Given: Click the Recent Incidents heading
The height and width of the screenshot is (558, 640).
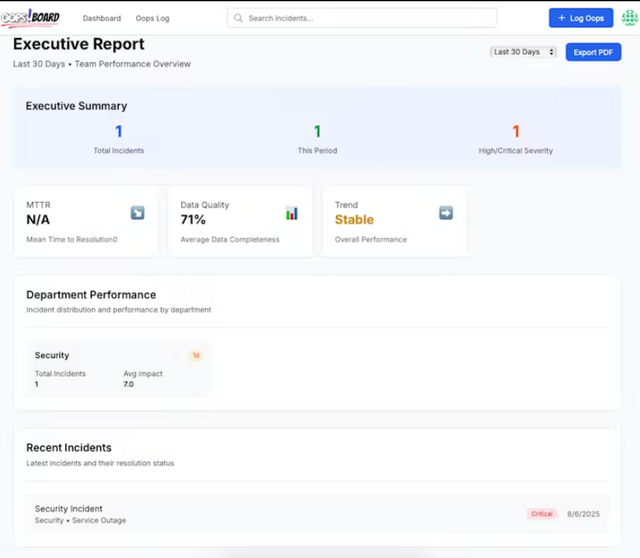Looking at the screenshot, I should coord(69,448).
